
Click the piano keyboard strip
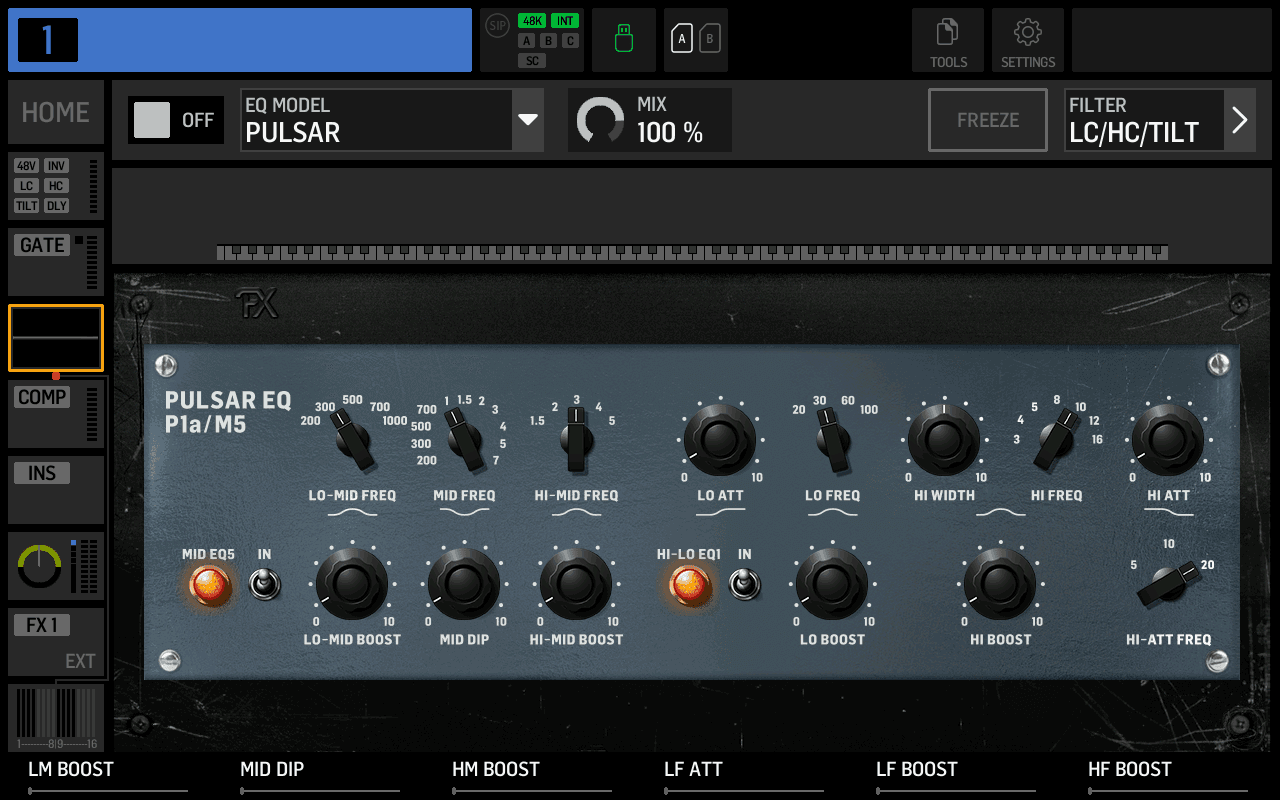pos(692,252)
